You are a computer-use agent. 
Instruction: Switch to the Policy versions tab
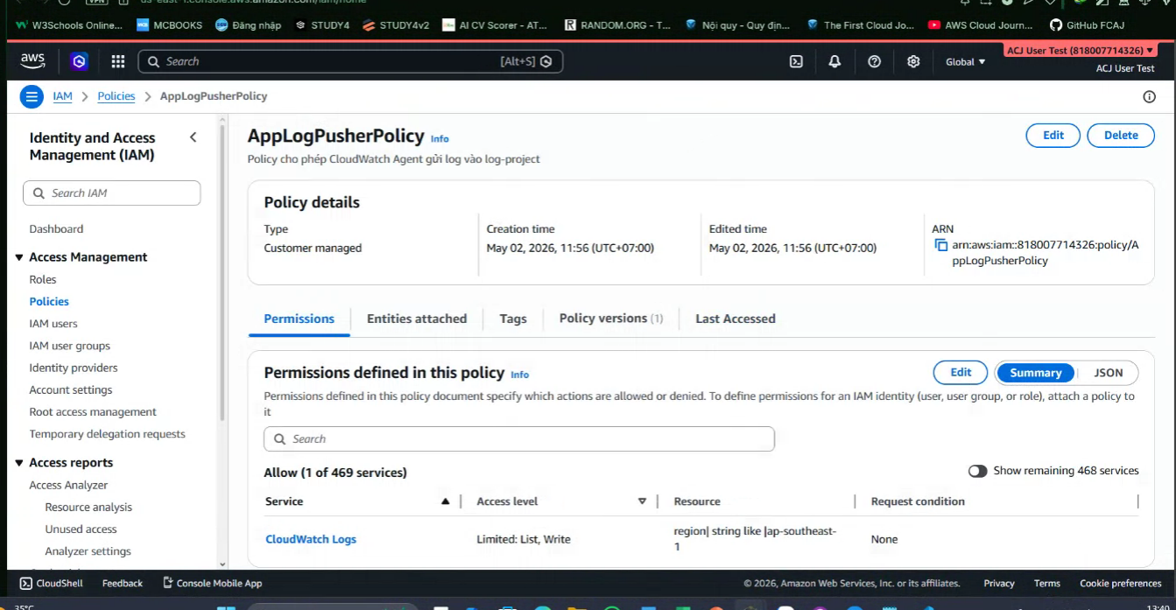pos(610,319)
